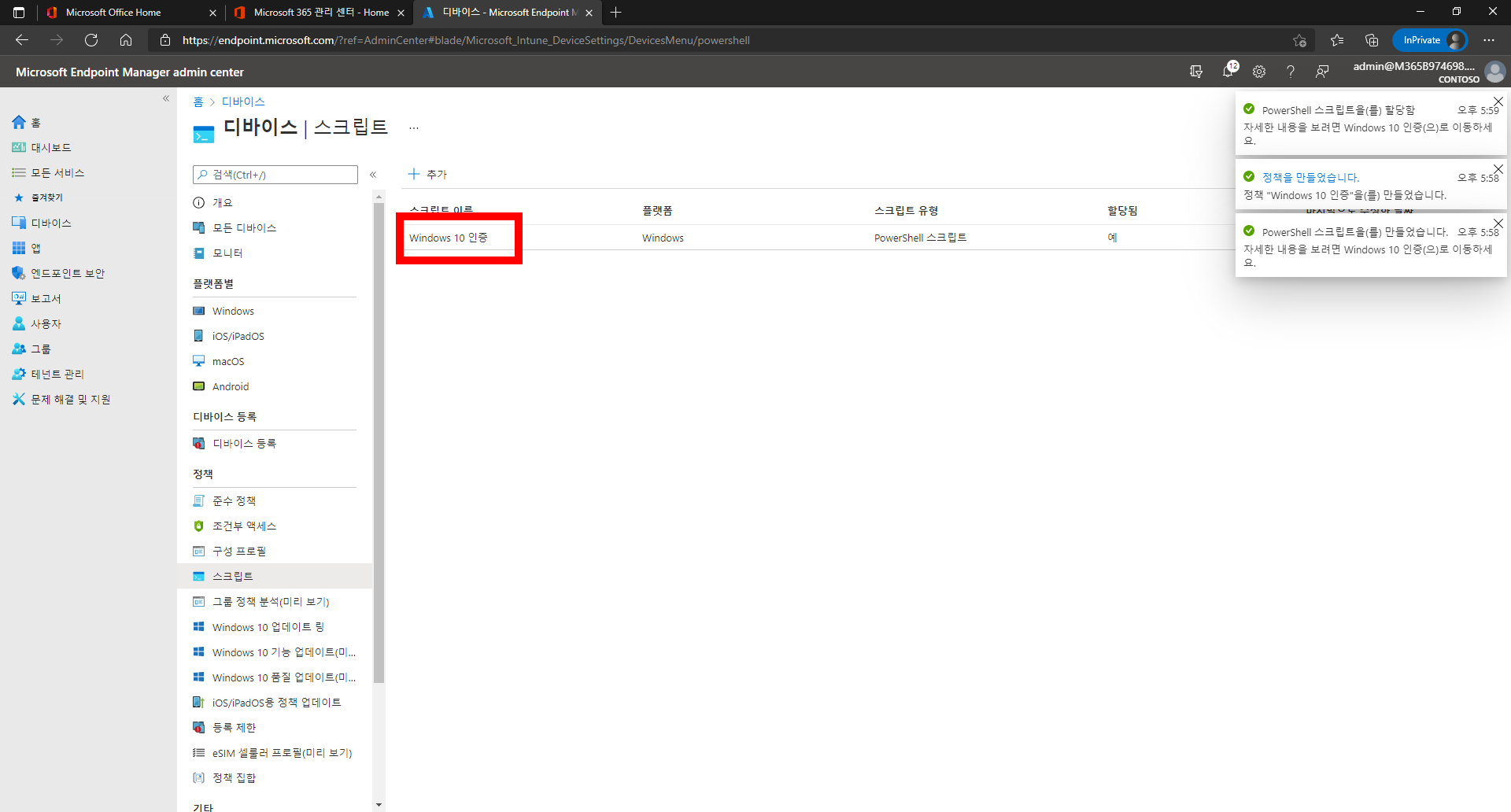This screenshot has width=1511, height=812.
Task: Click the 홈 breadcrumb link
Action: click(x=198, y=102)
